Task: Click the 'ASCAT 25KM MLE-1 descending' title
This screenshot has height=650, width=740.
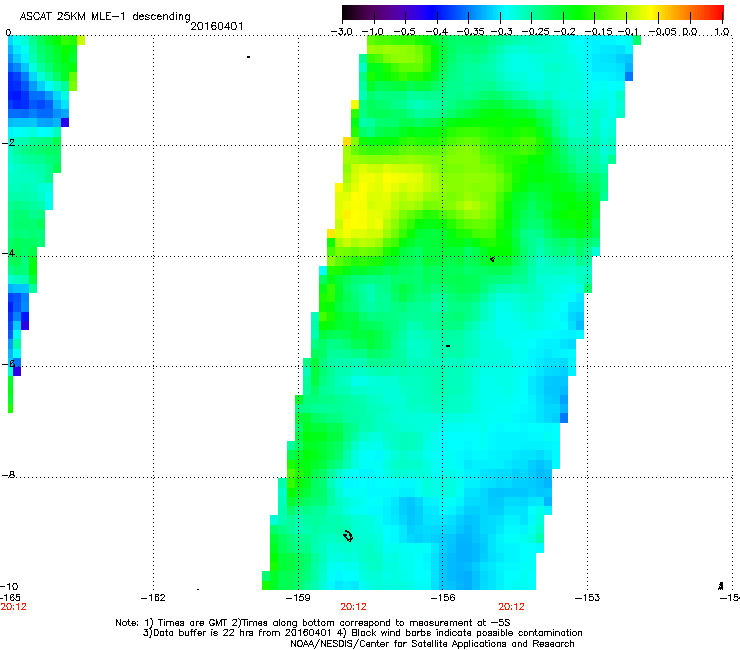Action: (x=105, y=17)
